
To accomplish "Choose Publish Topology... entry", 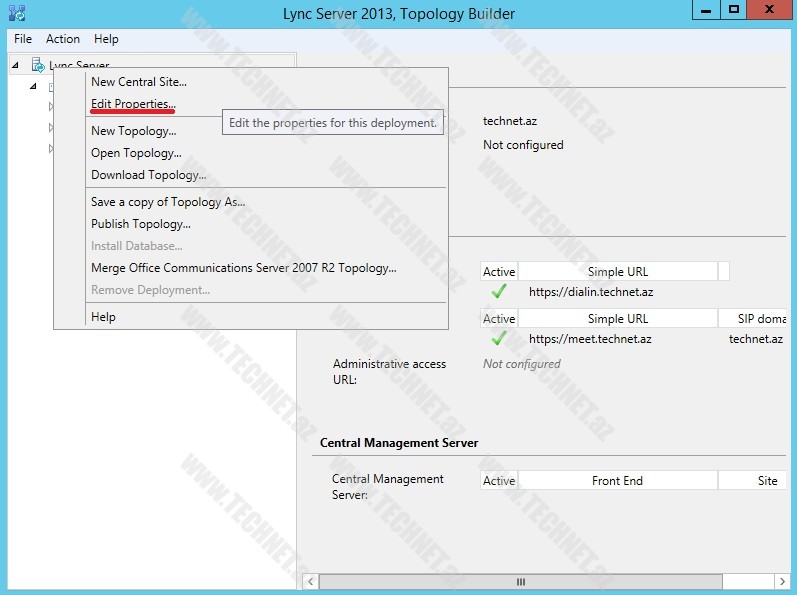I will click(141, 224).
